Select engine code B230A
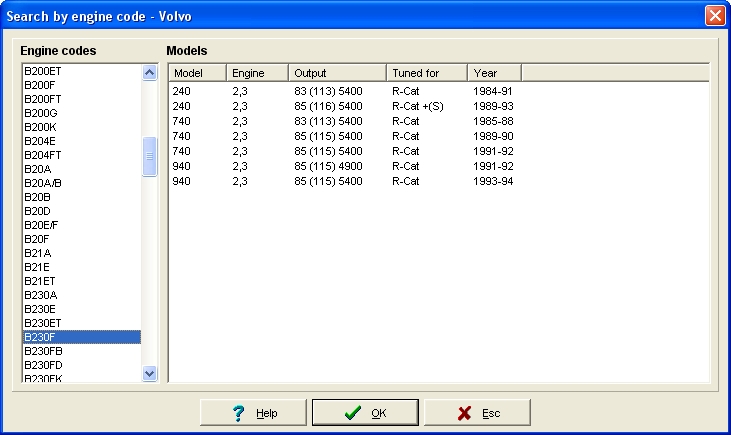Viewport: 731px width, 435px height. coord(82,295)
